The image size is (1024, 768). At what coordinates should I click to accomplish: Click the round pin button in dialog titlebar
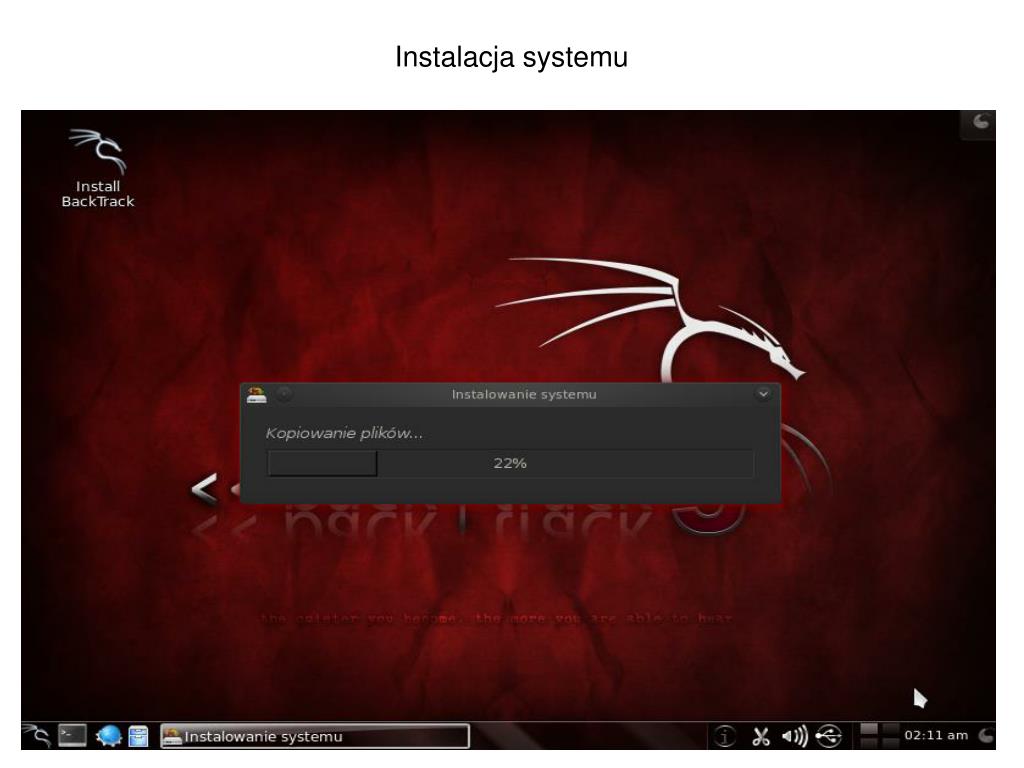pyautogui.click(x=284, y=394)
